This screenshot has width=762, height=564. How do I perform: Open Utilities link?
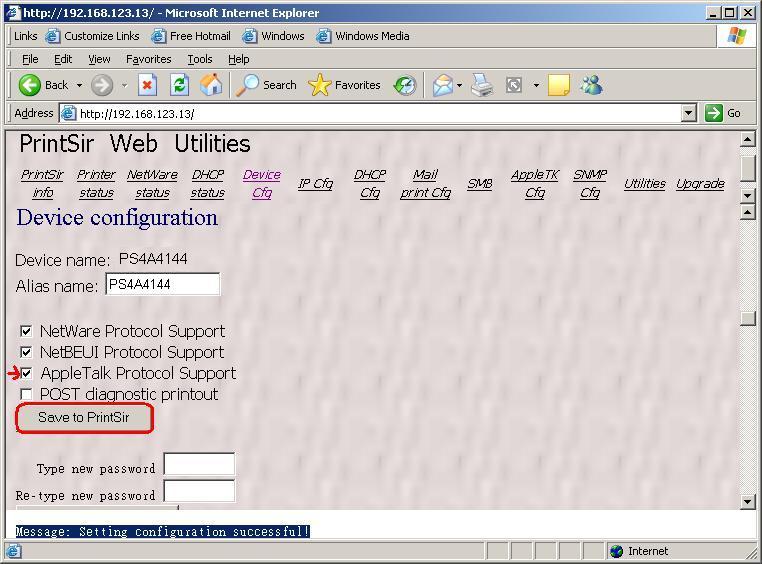click(644, 184)
